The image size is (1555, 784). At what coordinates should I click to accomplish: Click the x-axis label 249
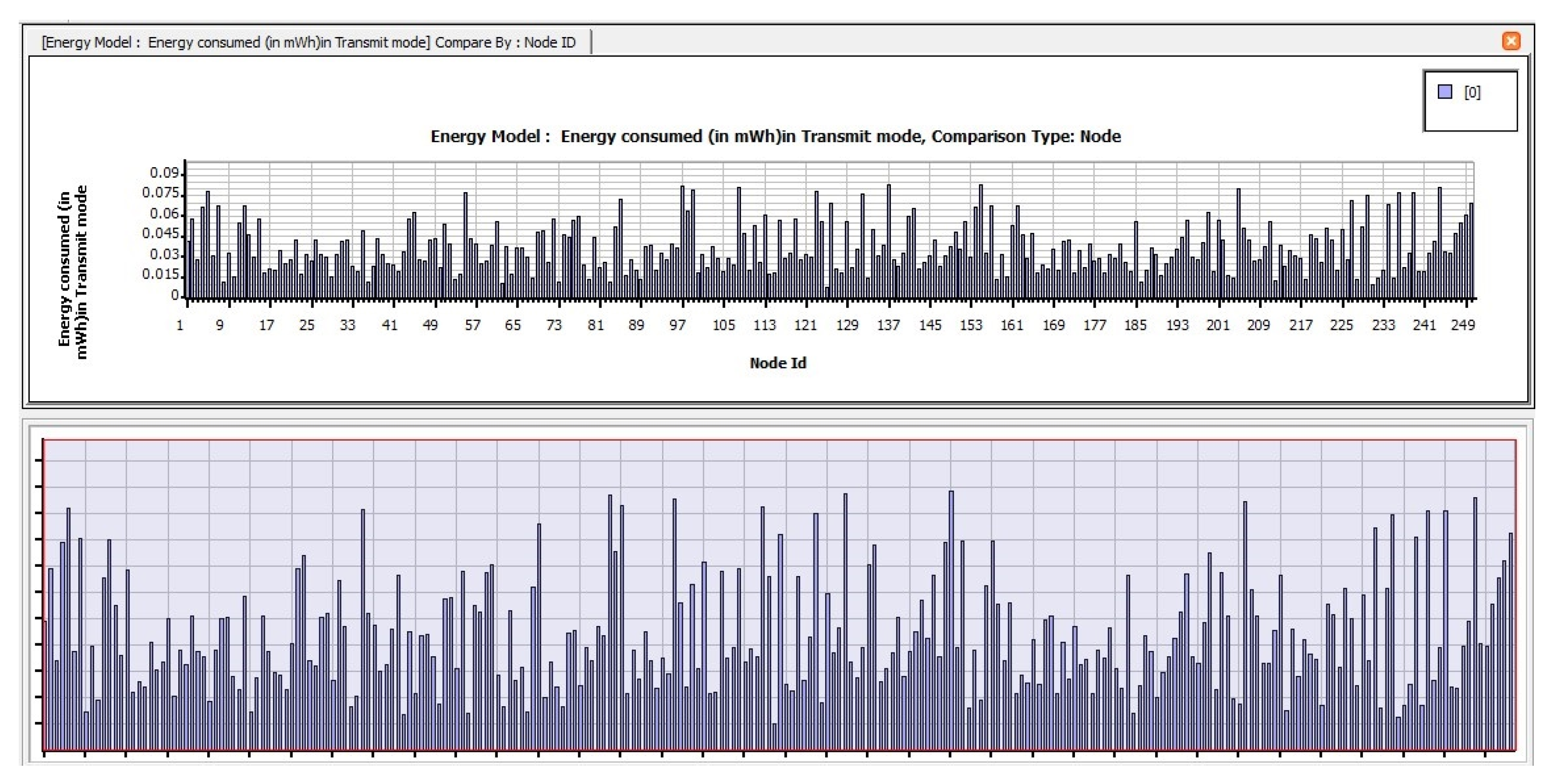coord(1463,325)
